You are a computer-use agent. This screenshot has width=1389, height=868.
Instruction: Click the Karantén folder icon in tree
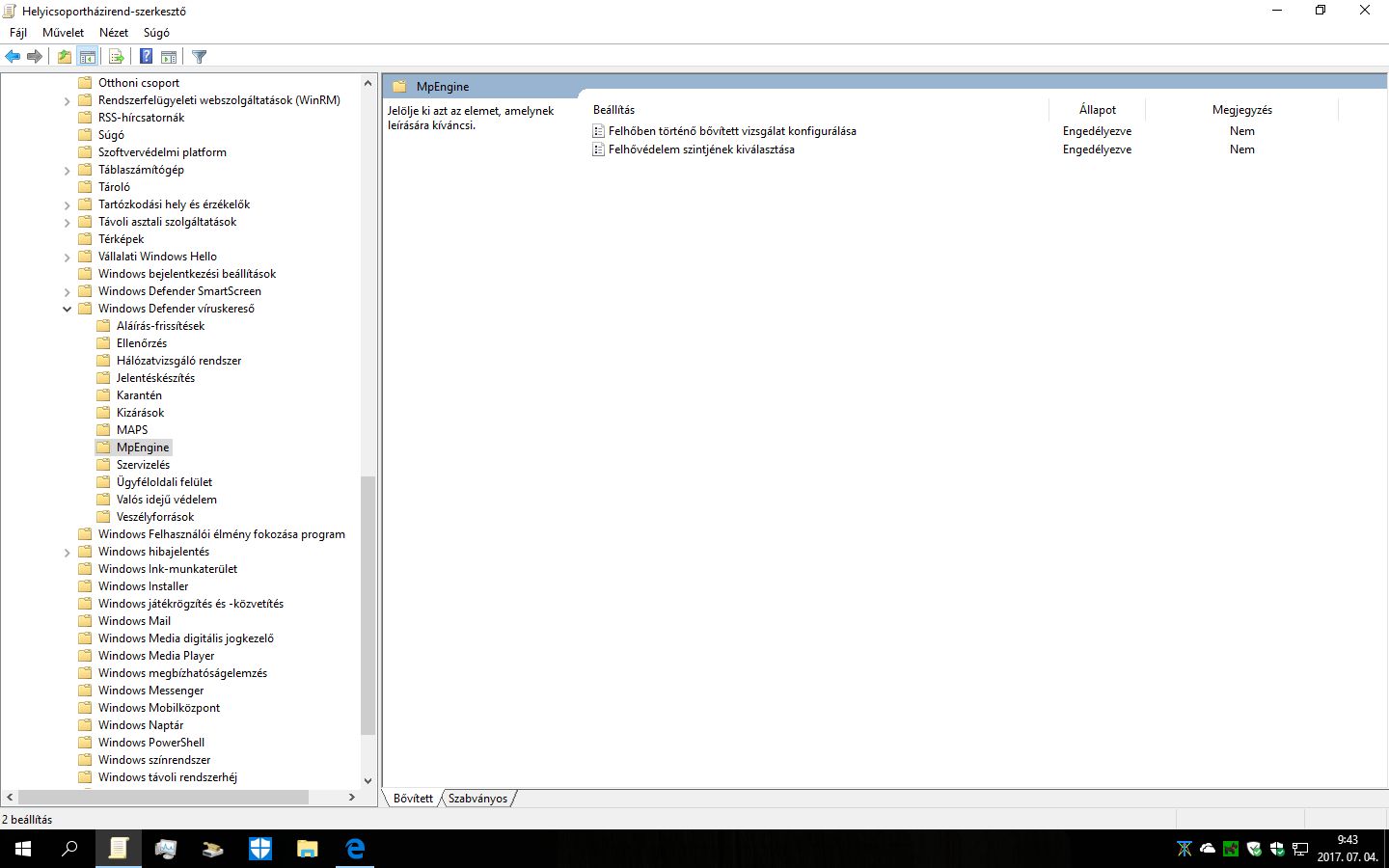click(x=103, y=395)
